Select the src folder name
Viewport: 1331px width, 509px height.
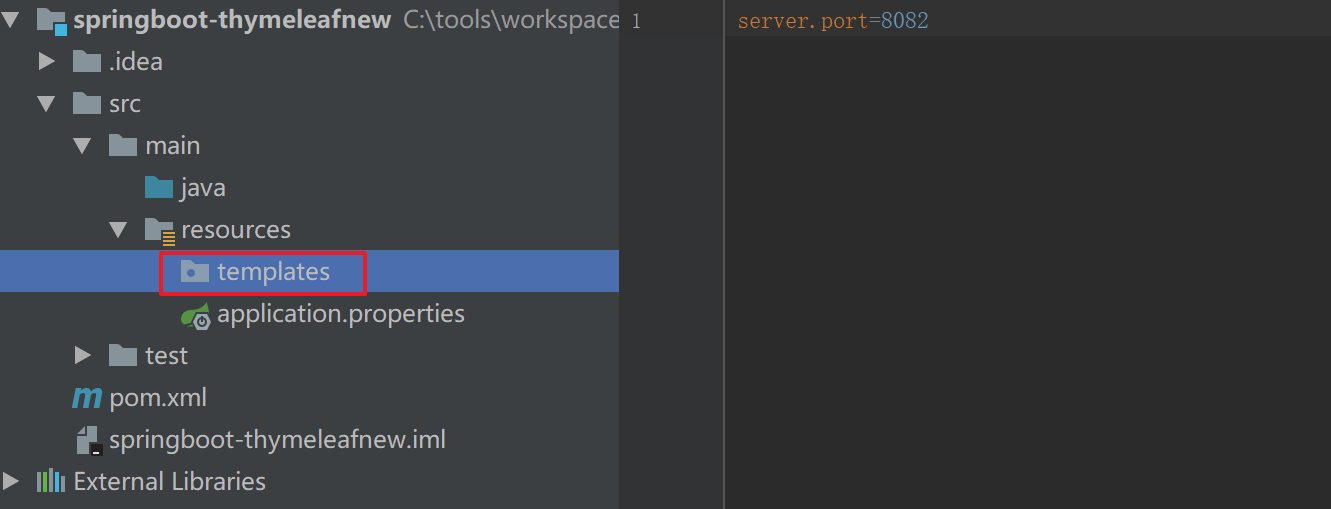pyautogui.click(x=125, y=104)
